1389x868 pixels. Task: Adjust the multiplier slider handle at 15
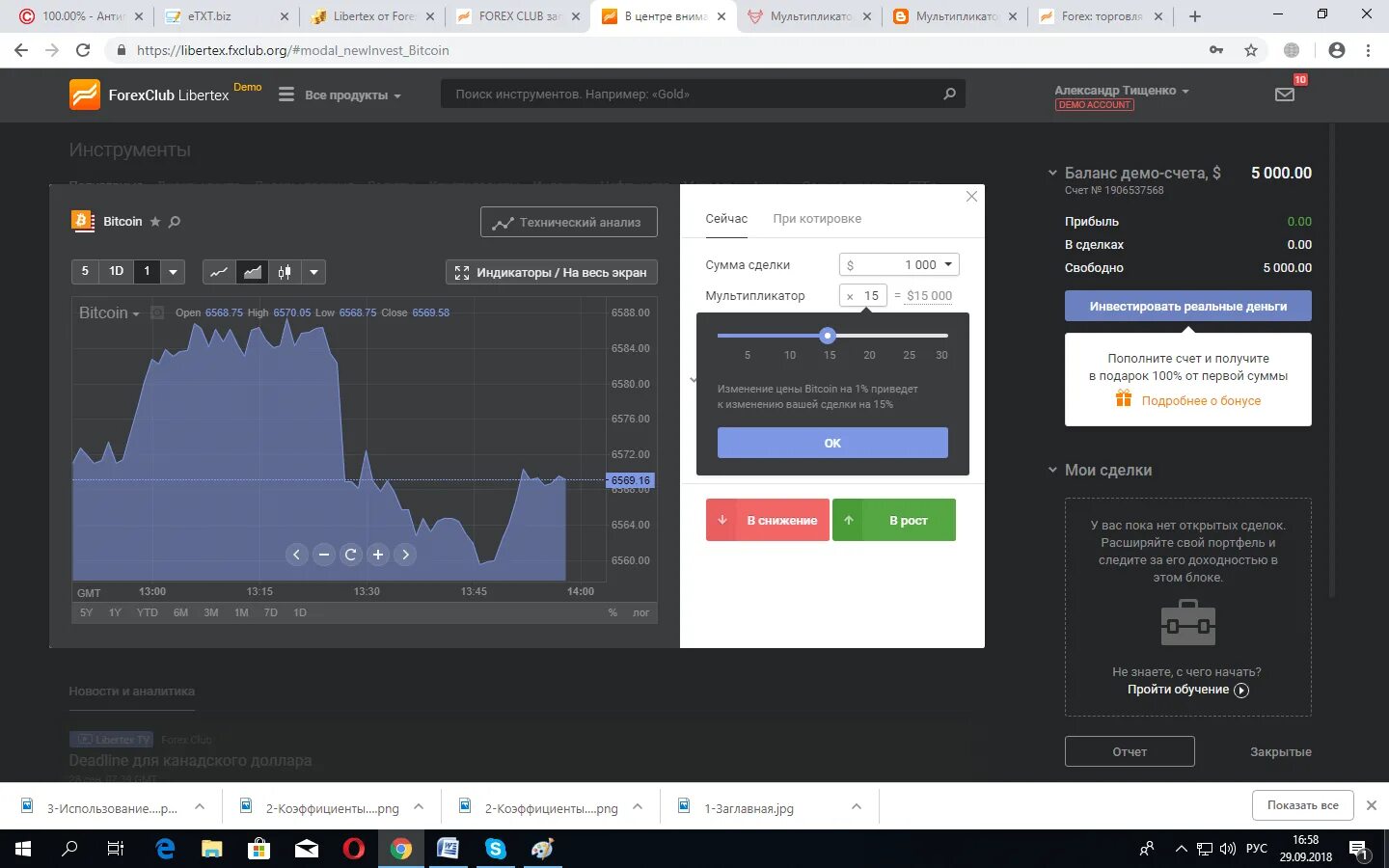click(828, 336)
